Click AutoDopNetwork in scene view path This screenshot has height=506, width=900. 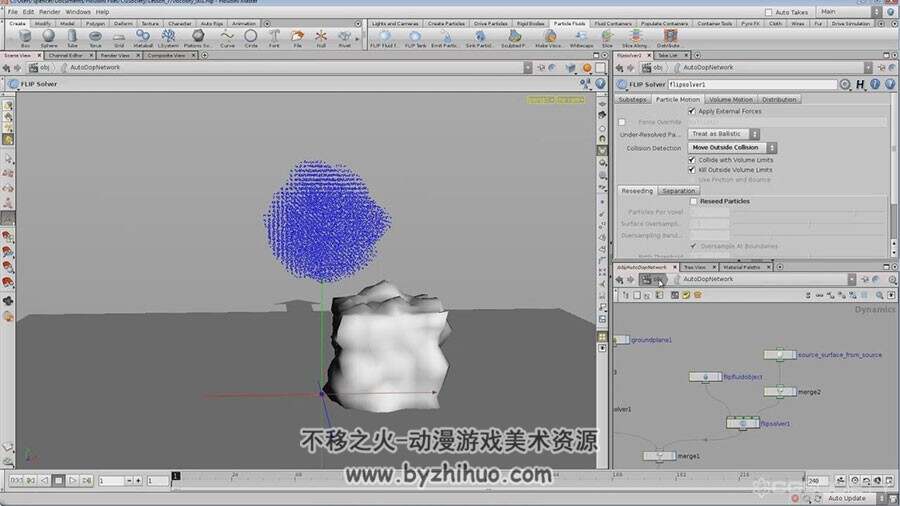click(95, 68)
